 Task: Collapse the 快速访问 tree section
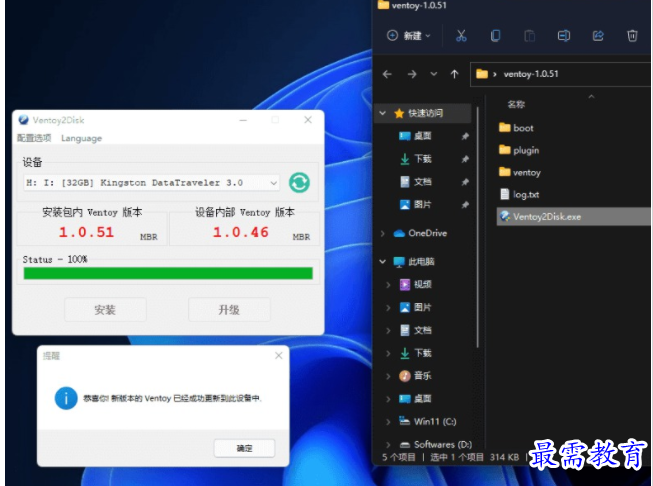pyautogui.click(x=382, y=113)
